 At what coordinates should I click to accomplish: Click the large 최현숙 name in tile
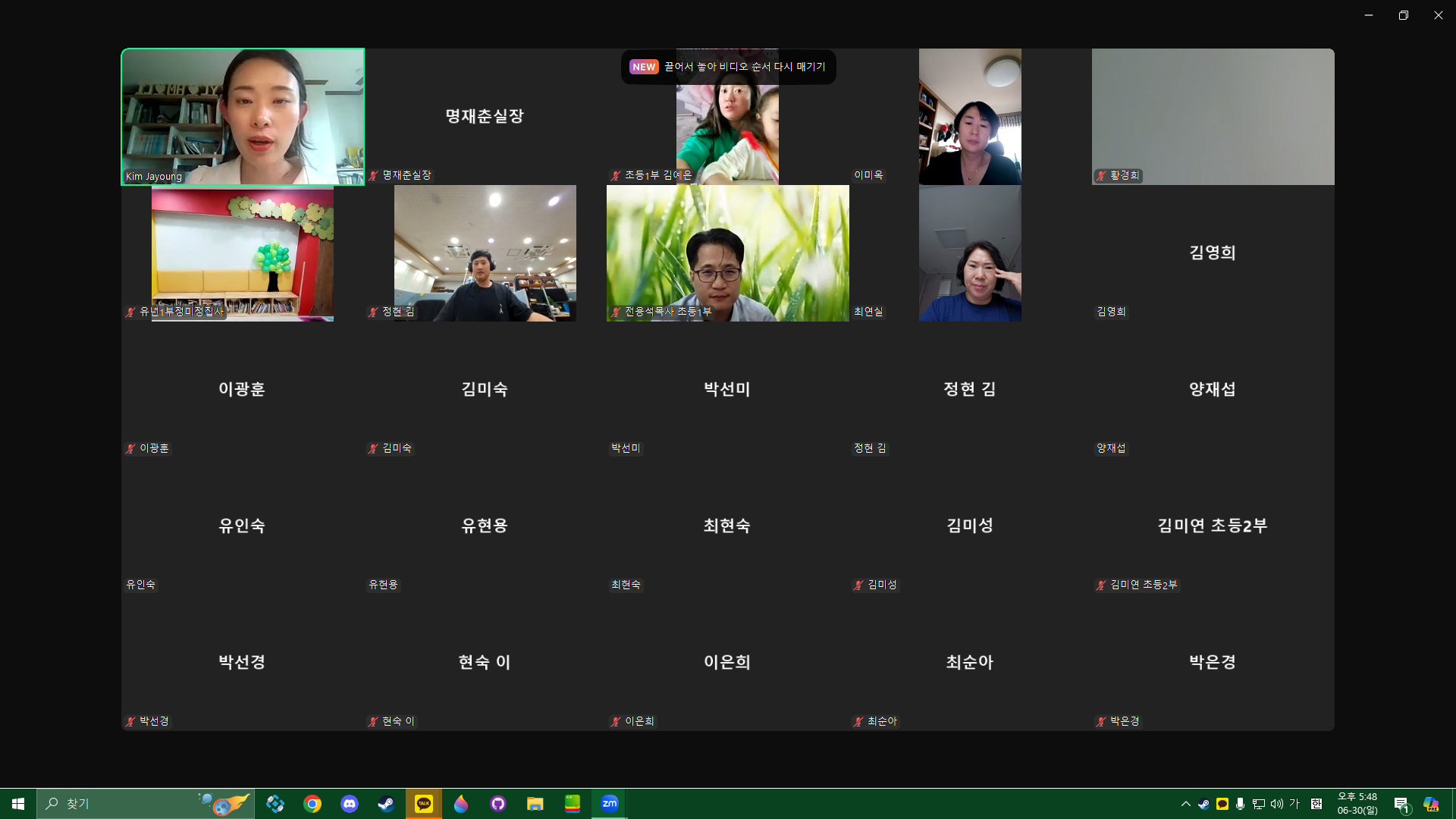point(727,526)
